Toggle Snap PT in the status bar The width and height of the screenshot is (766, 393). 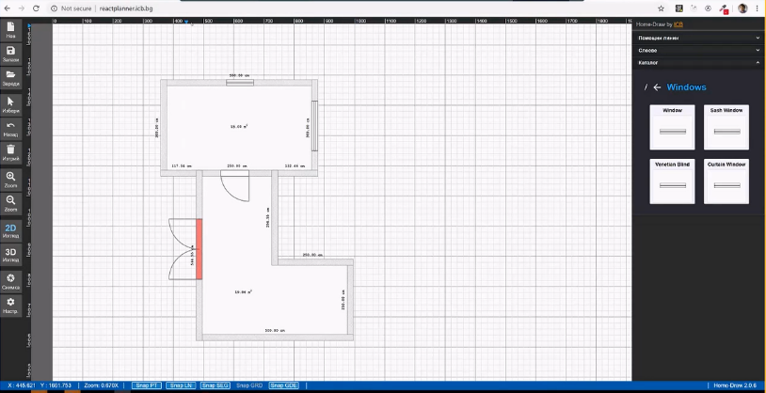[x=147, y=386]
